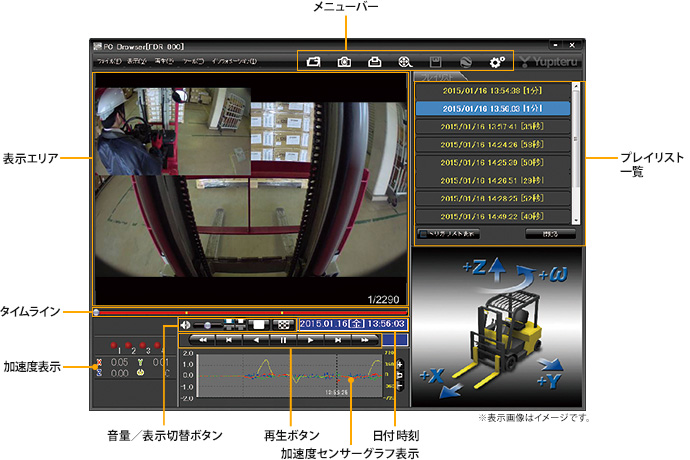Click first yellow marker on timeline
The width and height of the screenshot is (690, 460).
point(187,313)
